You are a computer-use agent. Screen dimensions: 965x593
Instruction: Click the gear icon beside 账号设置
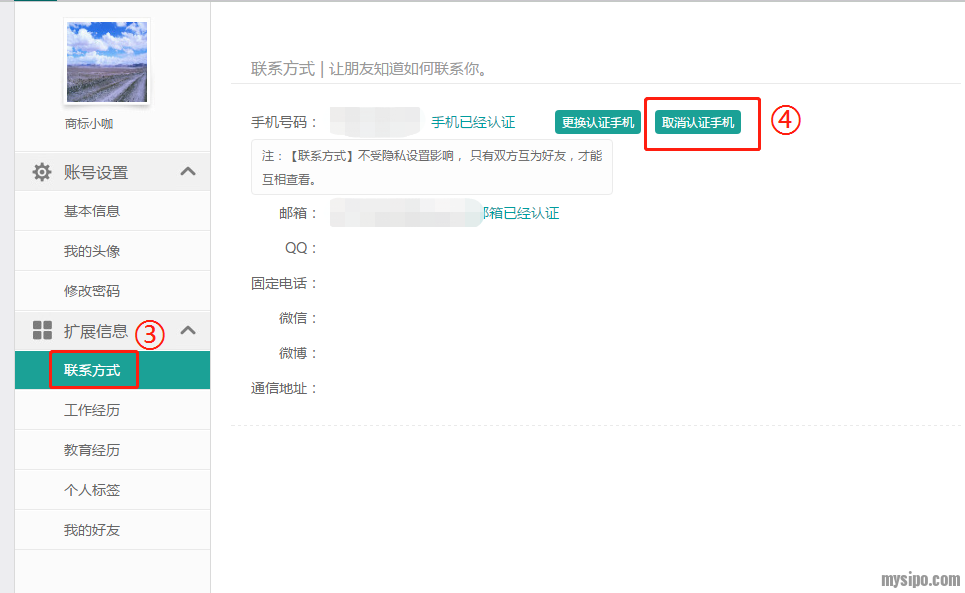pyautogui.click(x=41, y=172)
